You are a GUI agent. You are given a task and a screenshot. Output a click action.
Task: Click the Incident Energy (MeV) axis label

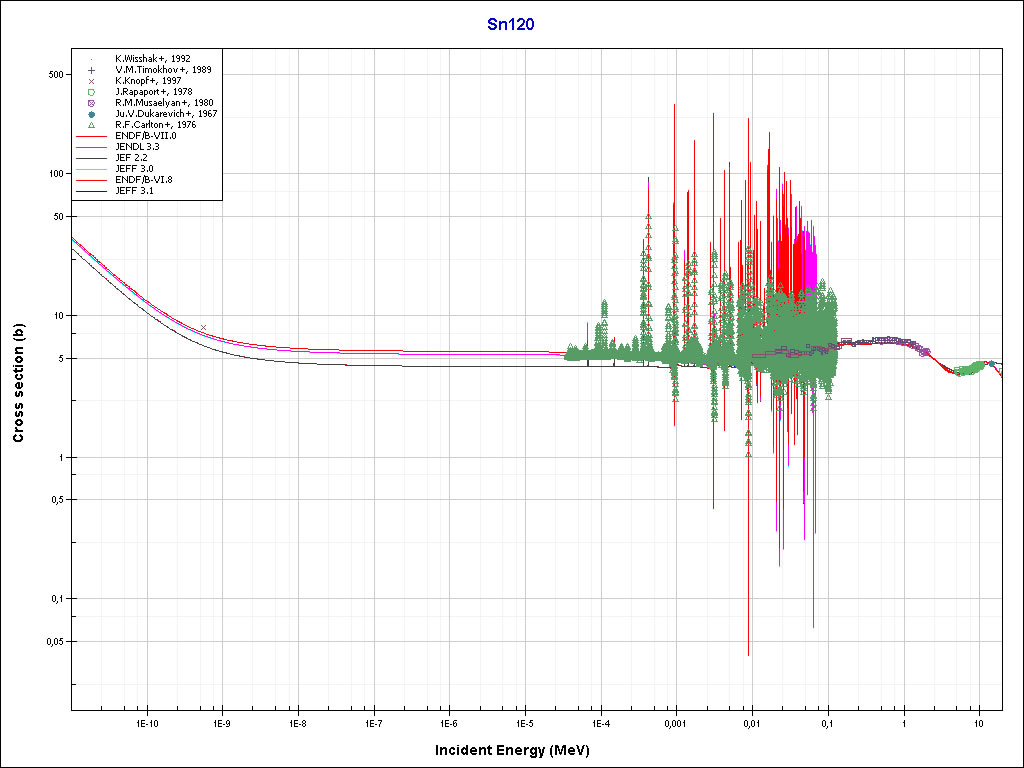click(x=519, y=750)
